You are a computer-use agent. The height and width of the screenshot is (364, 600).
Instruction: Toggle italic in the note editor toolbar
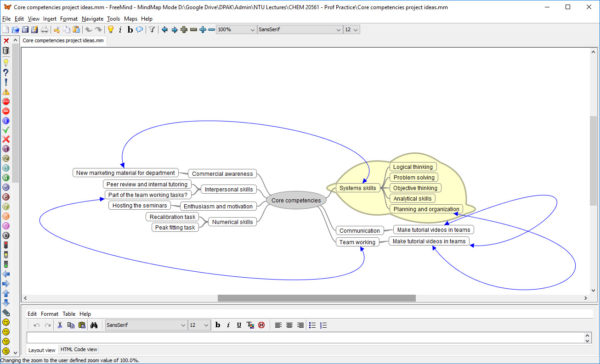click(228, 325)
